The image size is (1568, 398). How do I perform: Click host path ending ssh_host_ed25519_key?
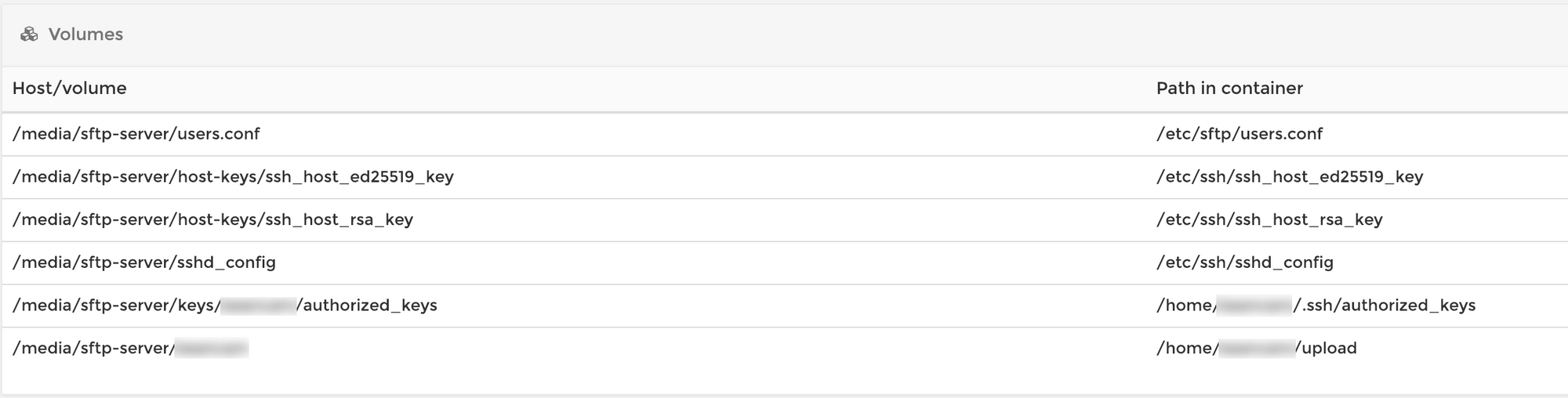point(234,177)
